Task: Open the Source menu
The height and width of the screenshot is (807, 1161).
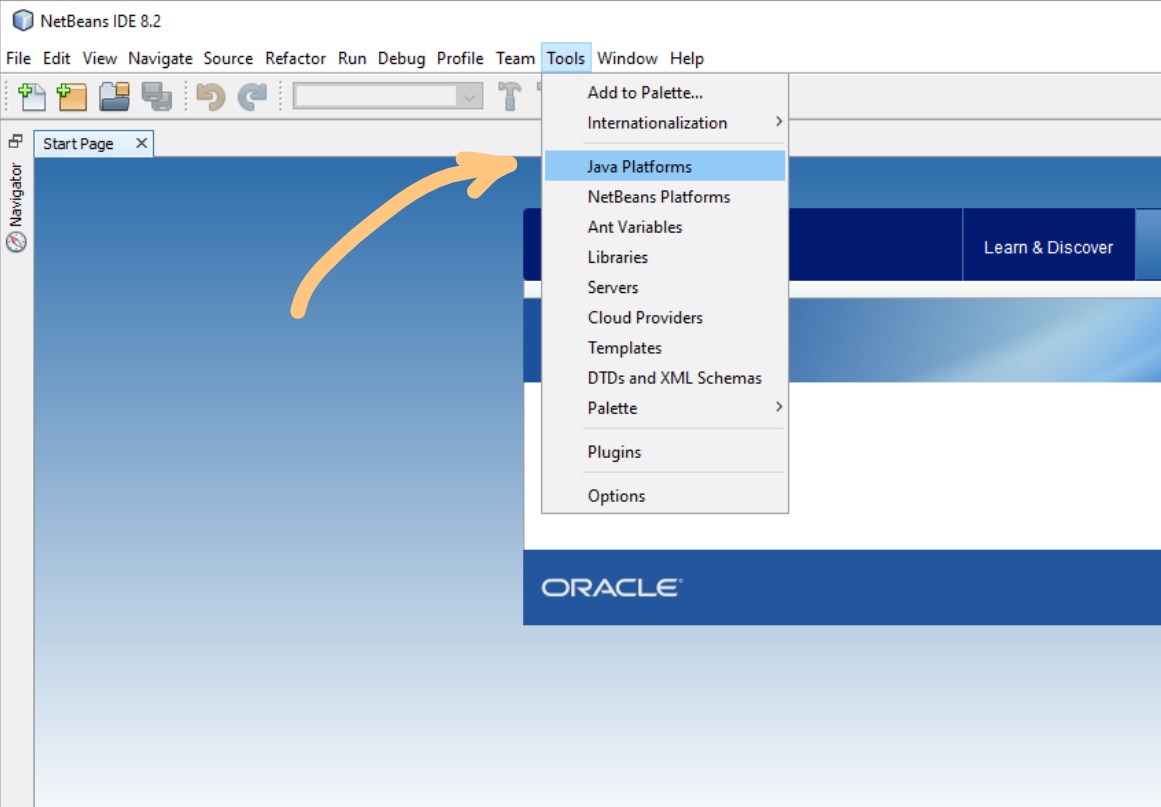Action: pos(228,58)
